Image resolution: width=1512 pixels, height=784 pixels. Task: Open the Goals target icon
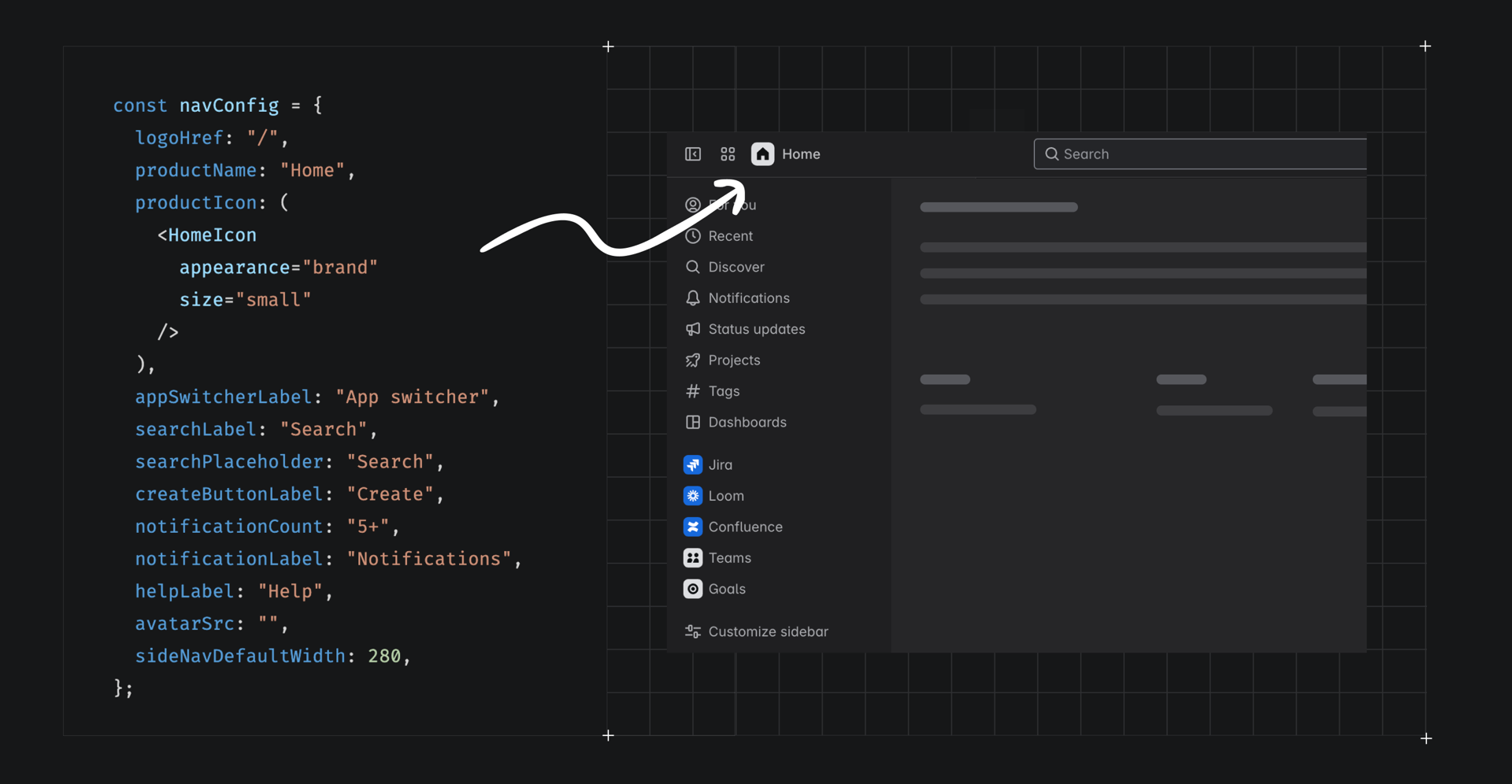(693, 590)
